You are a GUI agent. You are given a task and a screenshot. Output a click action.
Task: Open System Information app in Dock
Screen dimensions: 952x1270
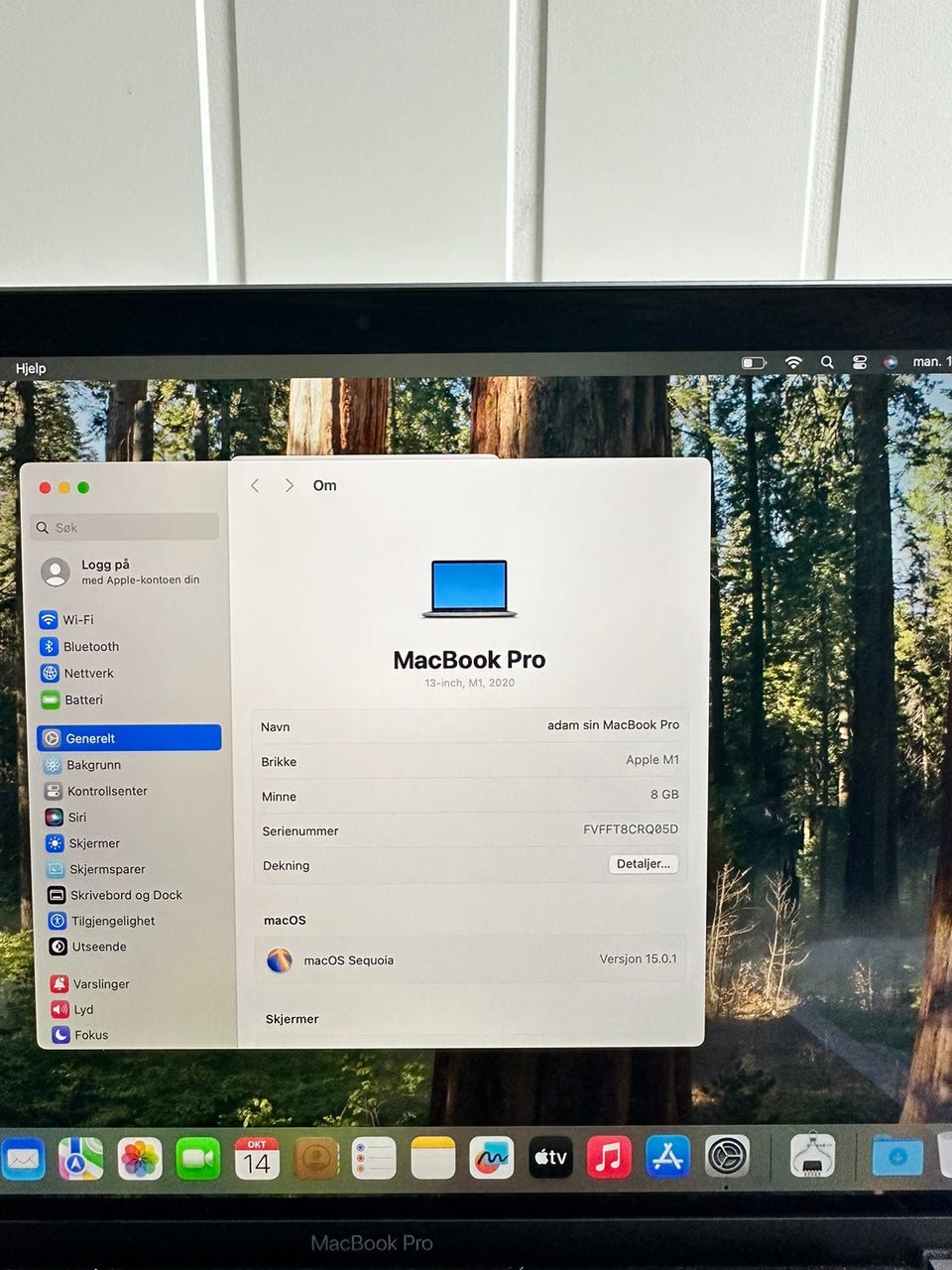[x=812, y=1156]
